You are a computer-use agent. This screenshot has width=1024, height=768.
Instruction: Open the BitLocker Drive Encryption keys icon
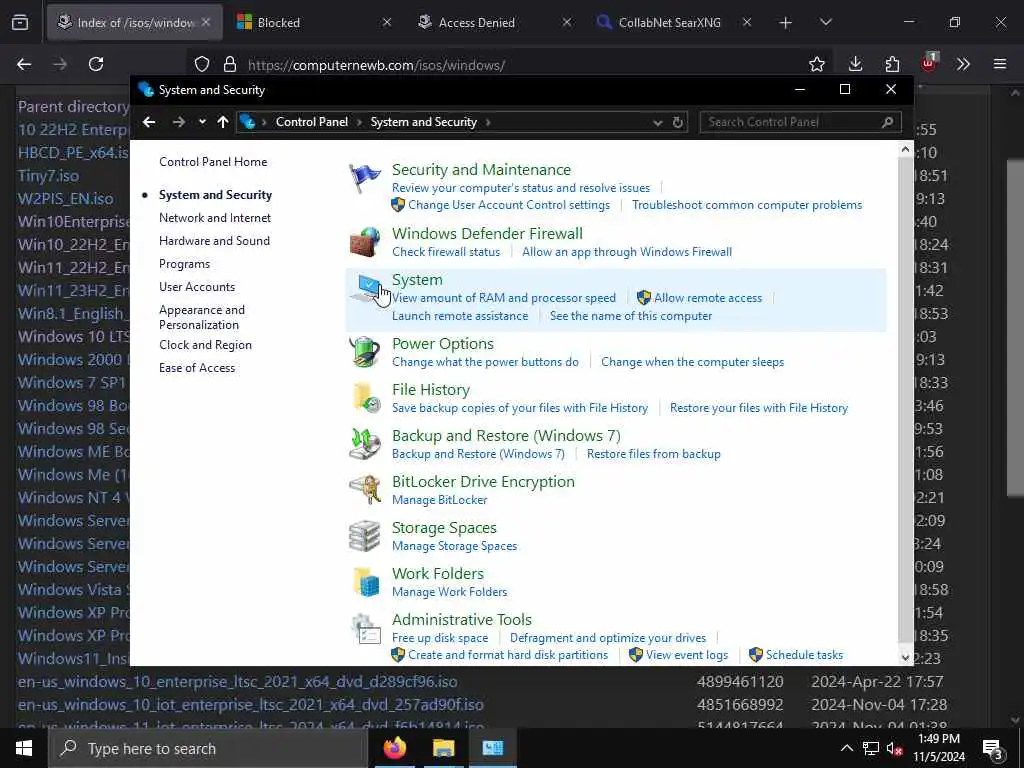coord(364,490)
